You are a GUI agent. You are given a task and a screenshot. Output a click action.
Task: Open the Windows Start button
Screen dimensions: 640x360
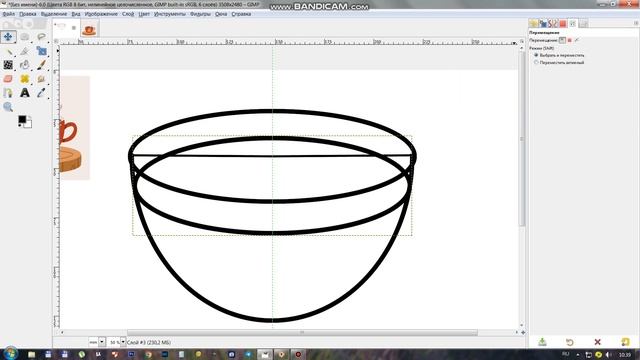pos(10,353)
